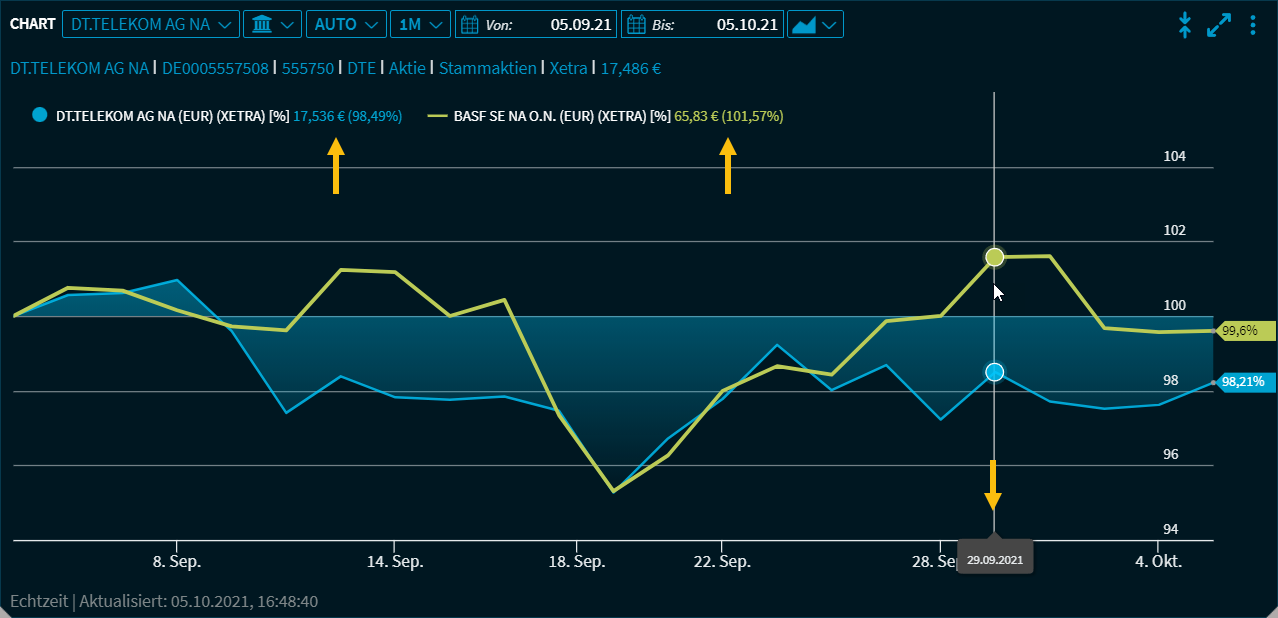Expand the AUTO scaling dropdown
The height and width of the screenshot is (618, 1278).
[x=345, y=24]
